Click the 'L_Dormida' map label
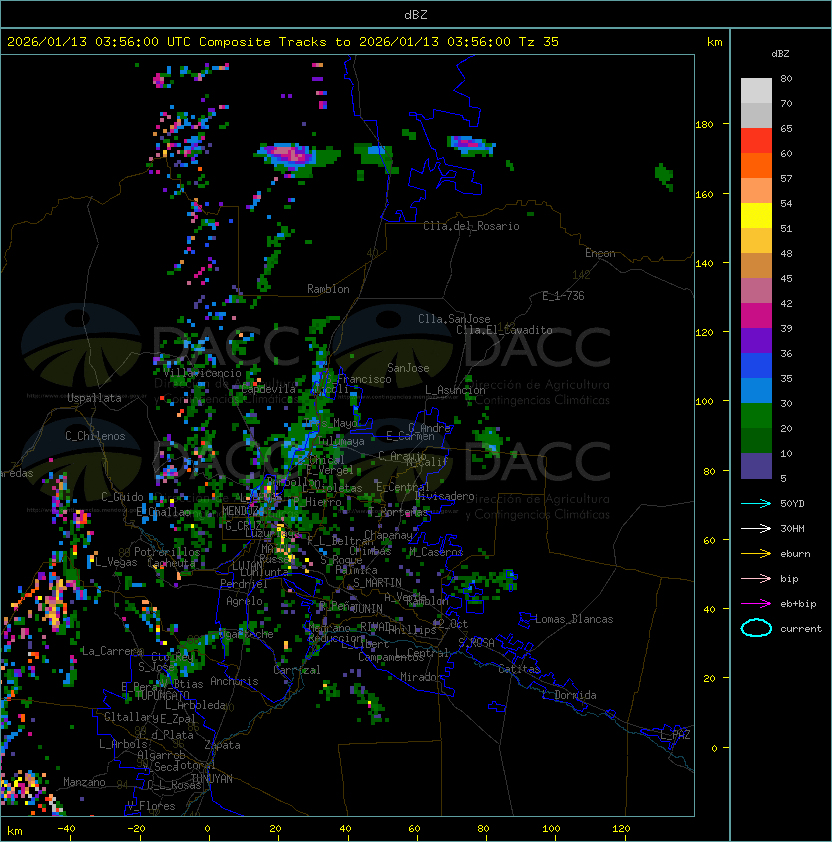Screen dimensions: 832x842 point(569,695)
